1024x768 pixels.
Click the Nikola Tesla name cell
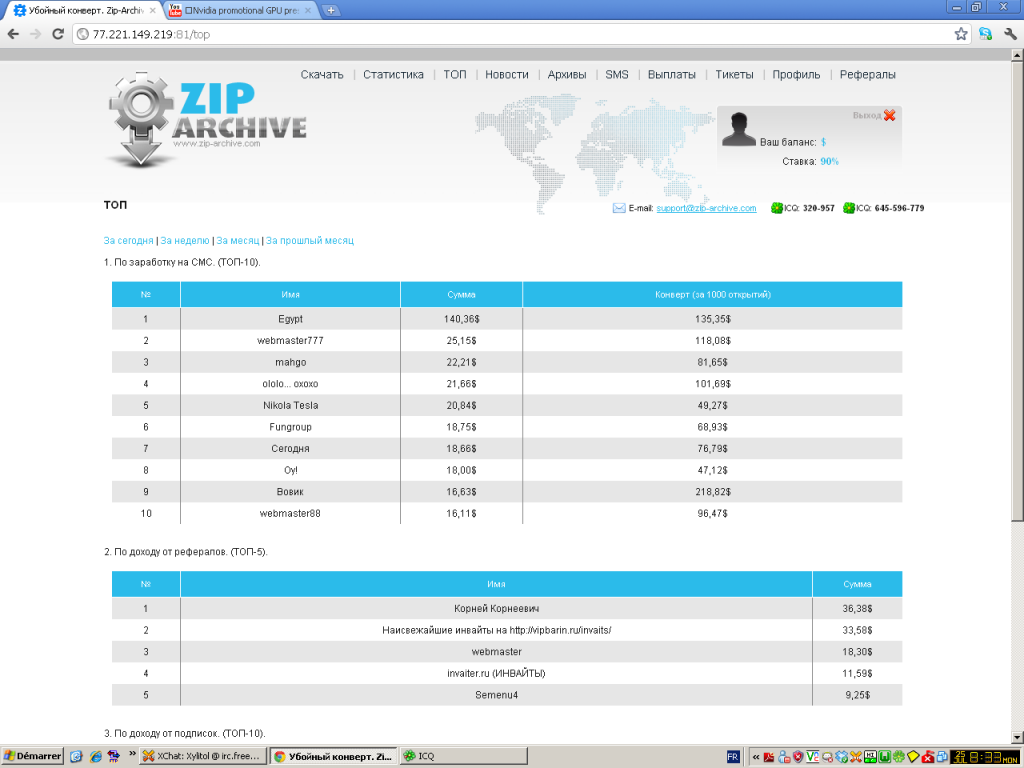[291, 405]
